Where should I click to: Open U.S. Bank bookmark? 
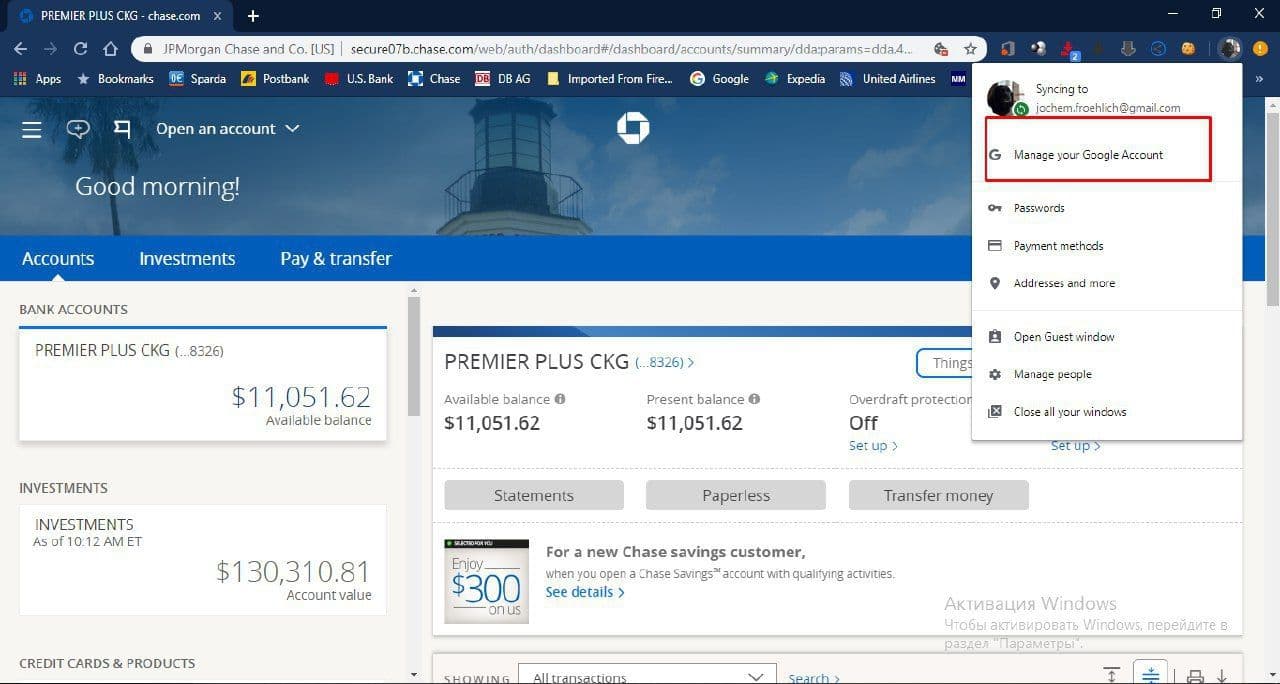click(358, 79)
